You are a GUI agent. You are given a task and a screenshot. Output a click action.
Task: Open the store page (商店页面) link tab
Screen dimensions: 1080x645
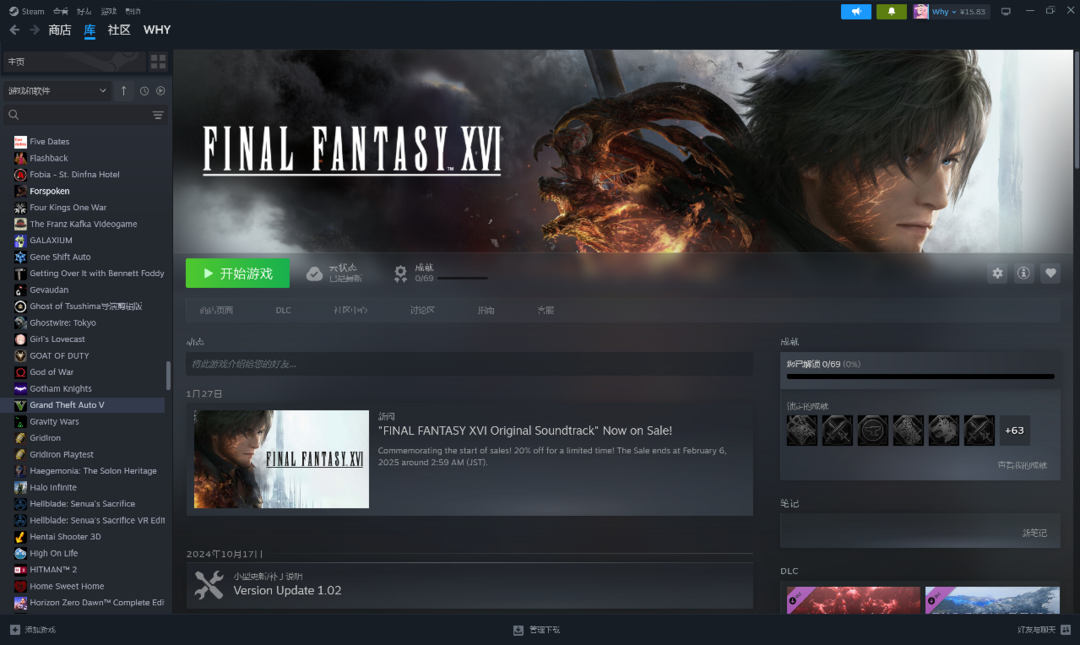[x=216, y=310]
